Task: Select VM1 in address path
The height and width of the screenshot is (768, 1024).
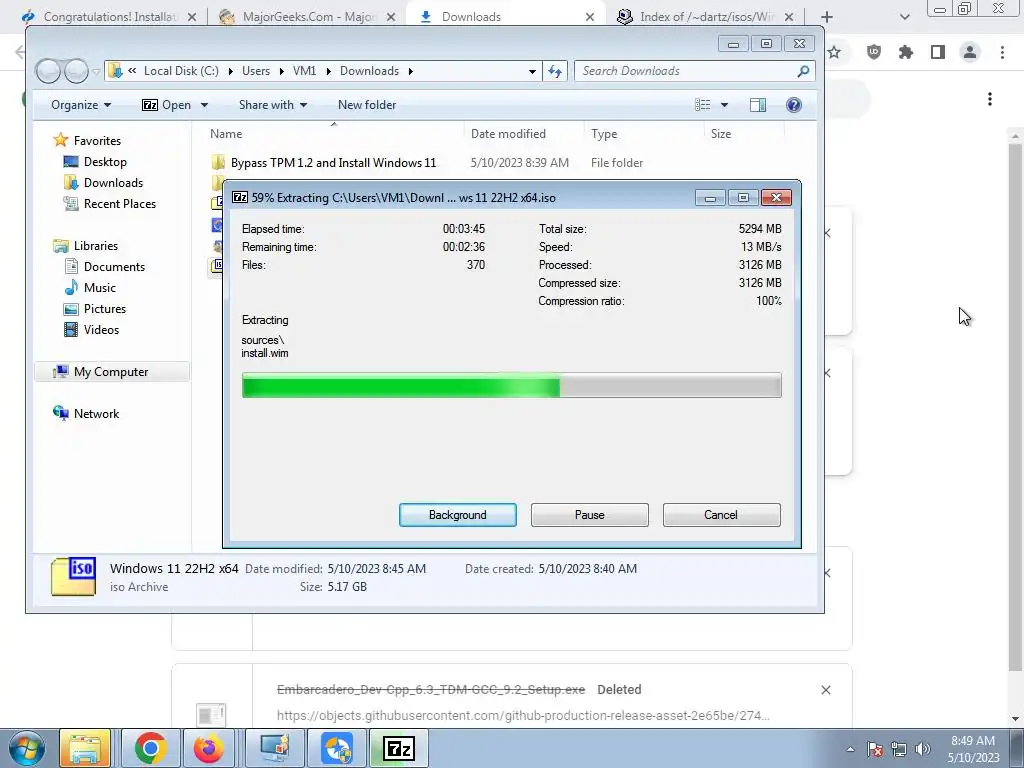Action: click(304, 71)
